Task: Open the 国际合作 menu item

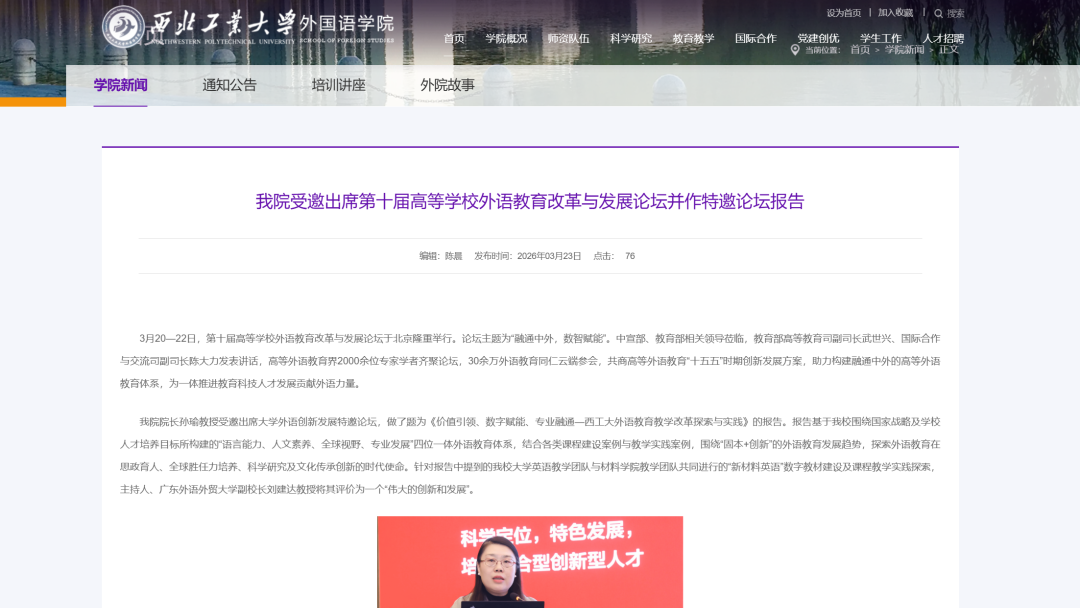Action: tap(756, 39)
